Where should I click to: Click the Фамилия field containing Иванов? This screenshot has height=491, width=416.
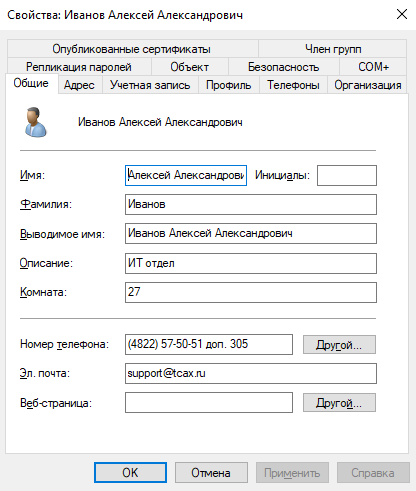(x=251, y=205)
